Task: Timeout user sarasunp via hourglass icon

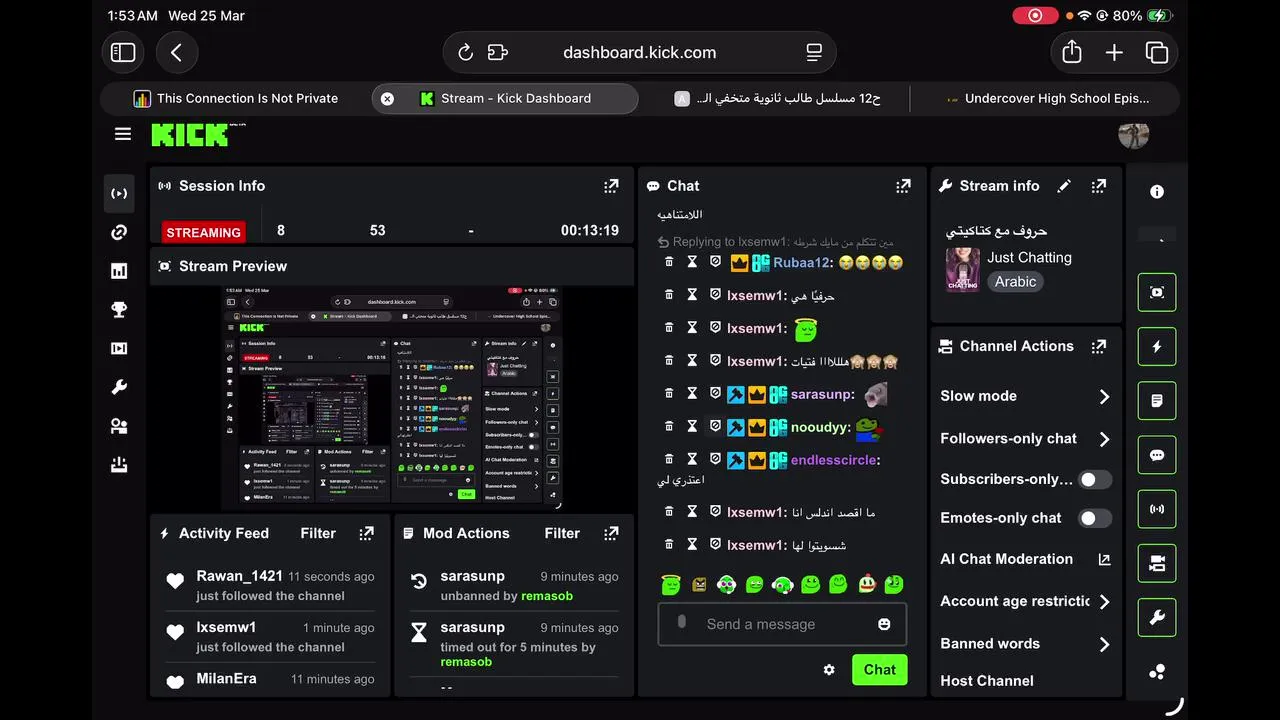Action: [x=692, y=394]
